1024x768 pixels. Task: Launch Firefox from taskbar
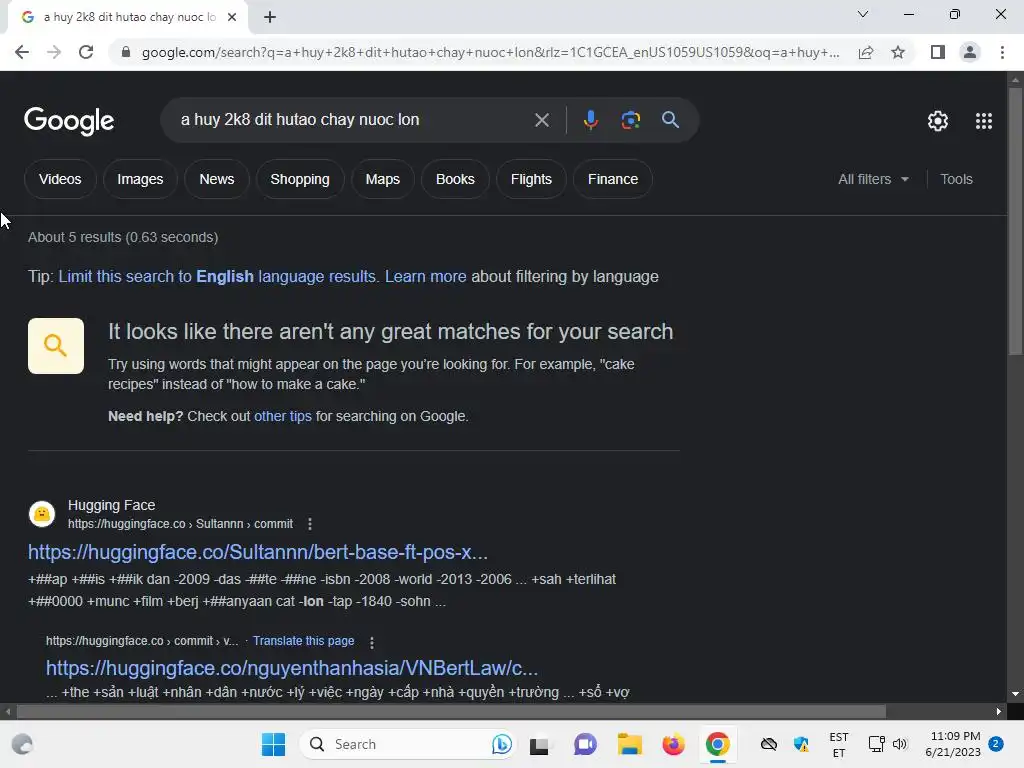click(x=673, y=744)
